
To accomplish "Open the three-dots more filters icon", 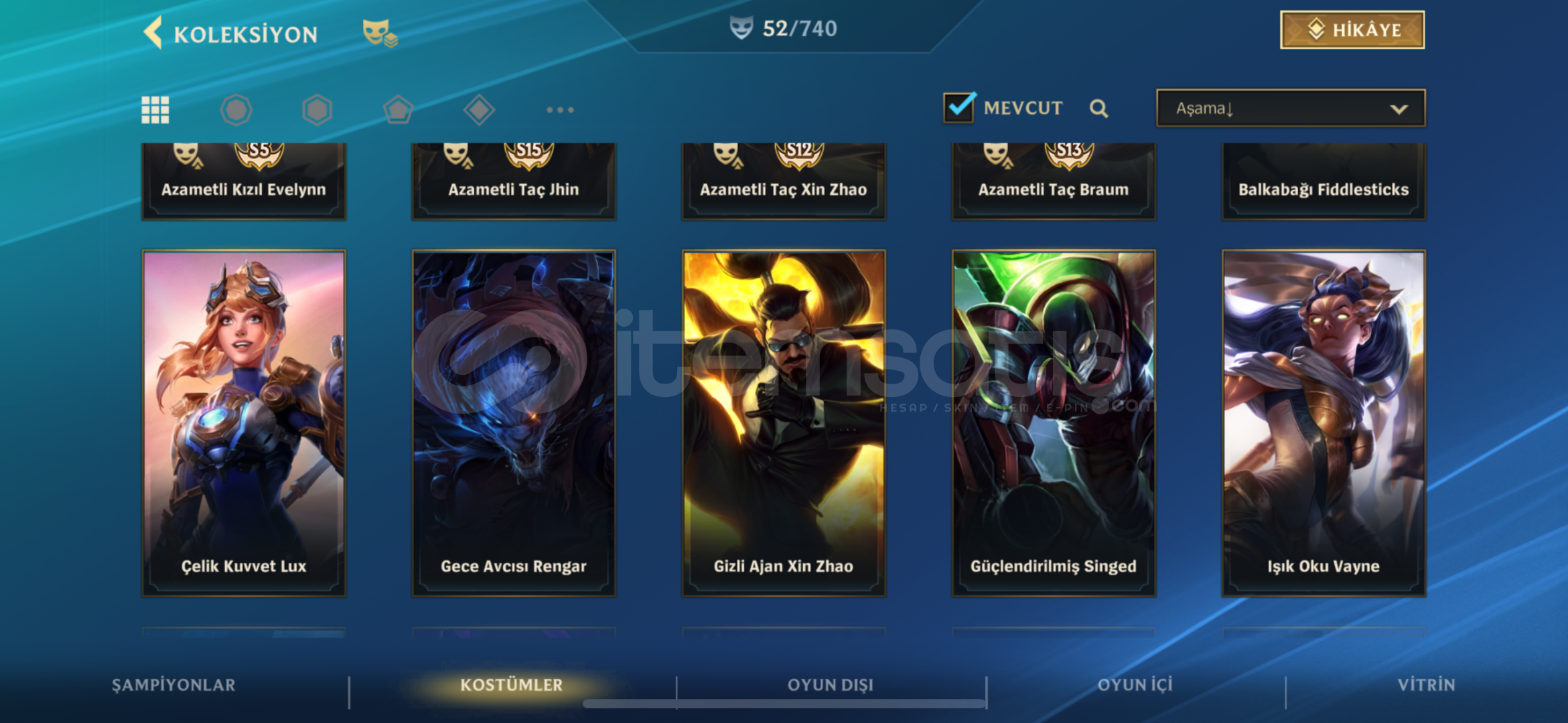I will [560, 110].
